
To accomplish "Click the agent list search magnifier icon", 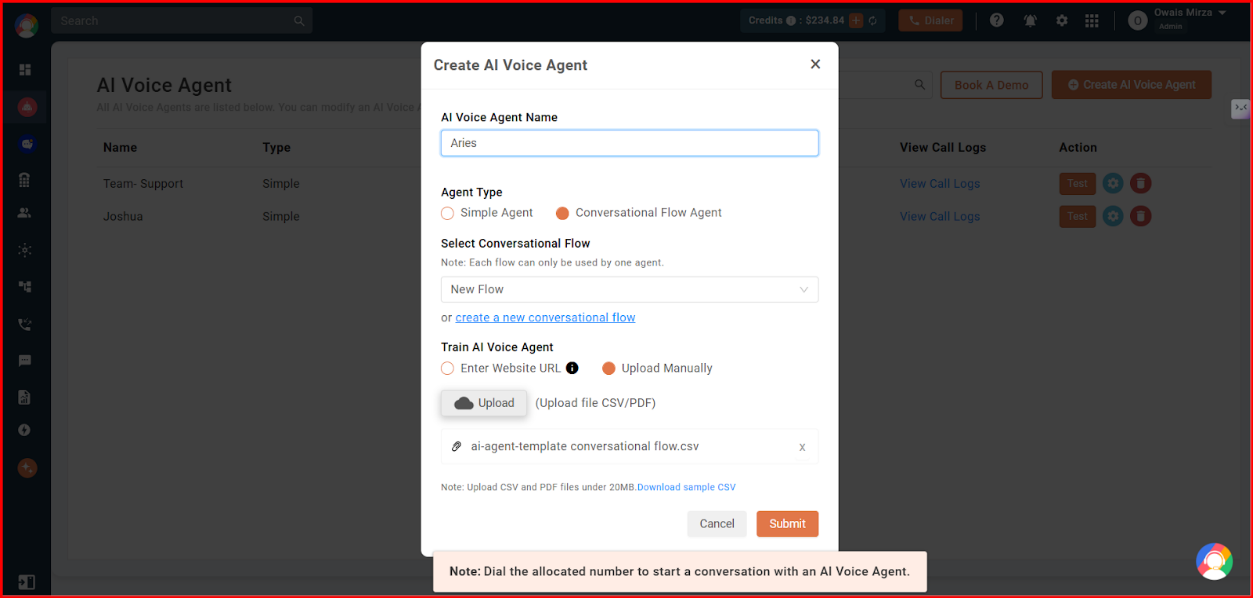I will coord(921,85).
